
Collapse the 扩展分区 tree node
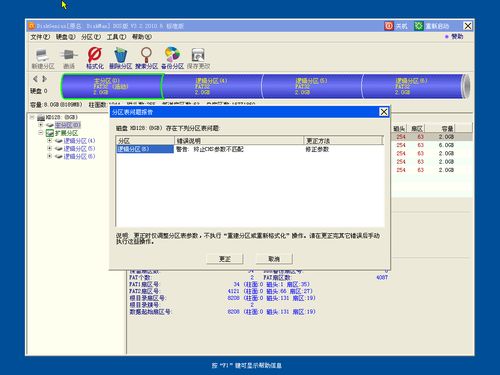coord(41,133)
